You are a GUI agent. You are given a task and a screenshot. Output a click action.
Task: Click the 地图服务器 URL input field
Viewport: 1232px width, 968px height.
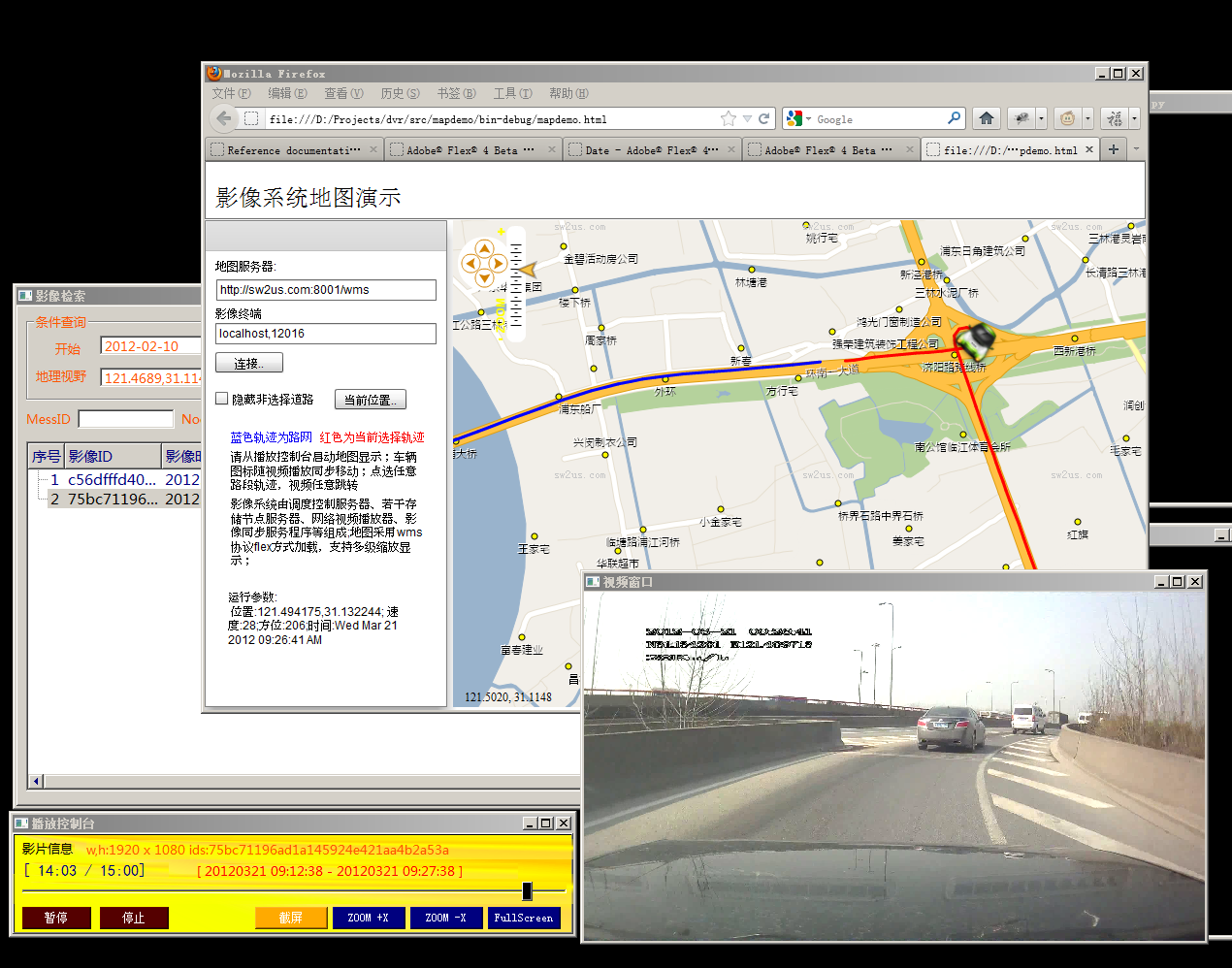[326, 290]
